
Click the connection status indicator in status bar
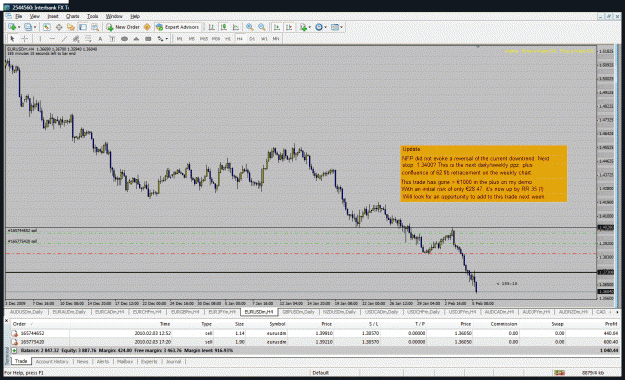pos(559,373)
